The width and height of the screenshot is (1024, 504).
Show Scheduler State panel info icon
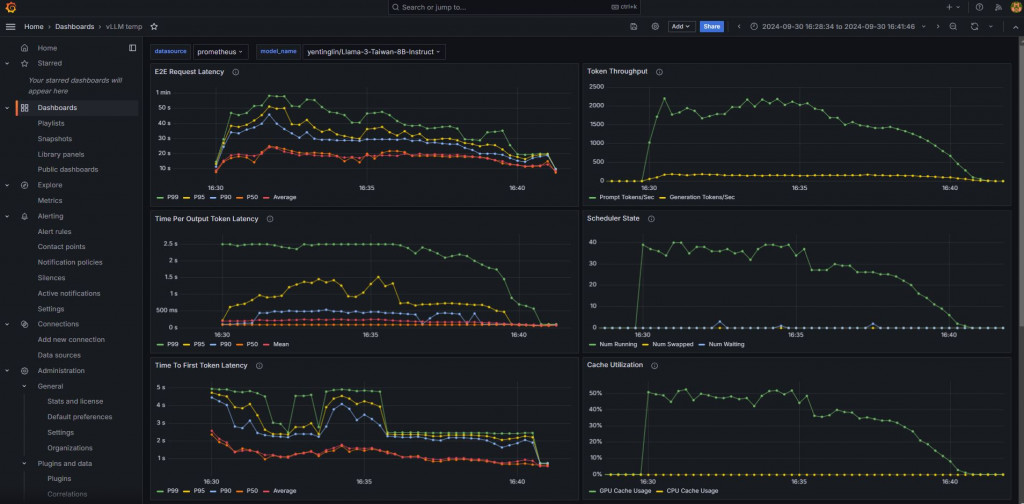[x=651, y=219]
